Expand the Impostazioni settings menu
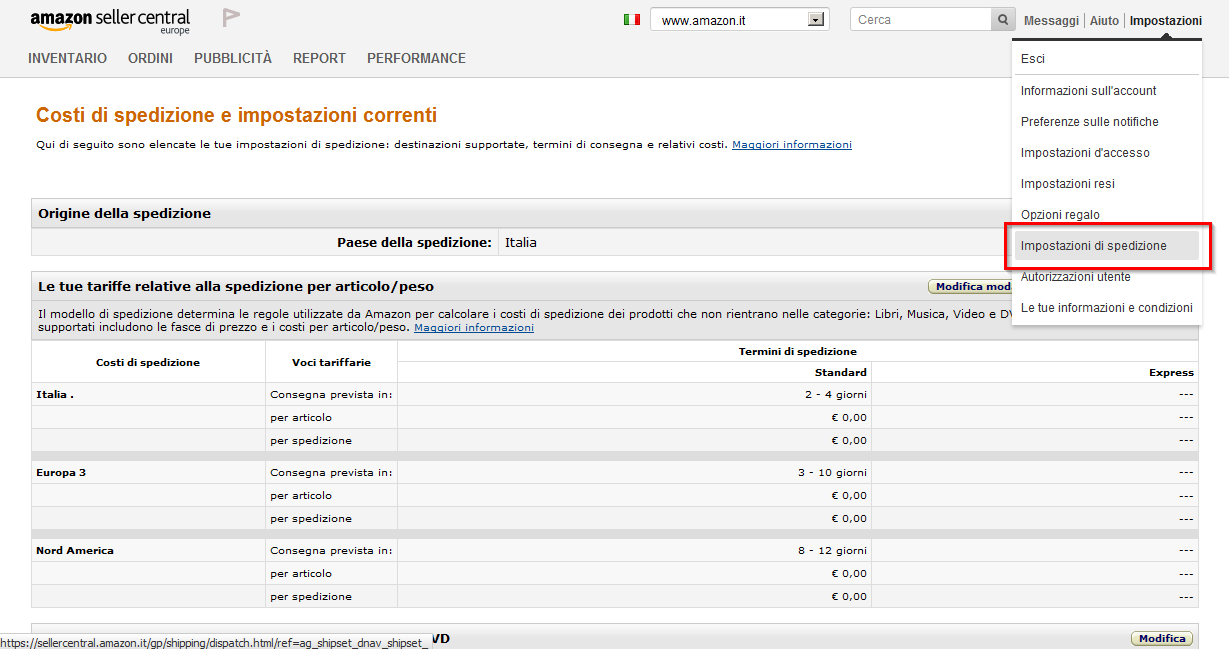This screenshot has height=649, width=1229. click(1165, 20)
